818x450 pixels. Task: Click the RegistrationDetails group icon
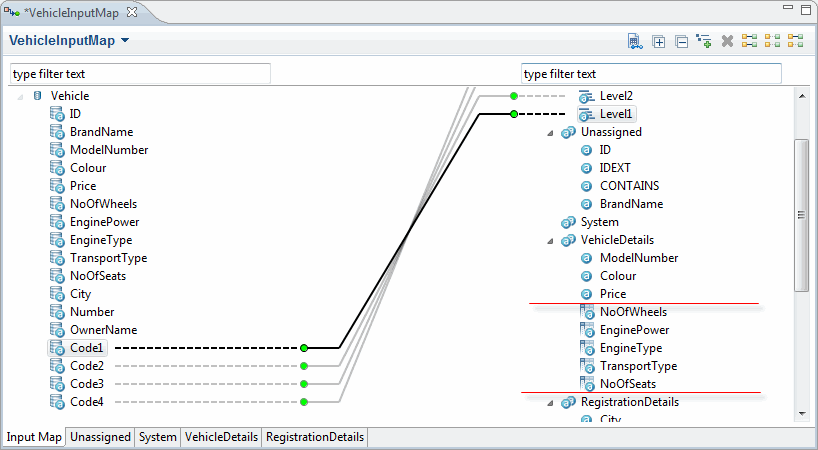[x=568, y=403]
